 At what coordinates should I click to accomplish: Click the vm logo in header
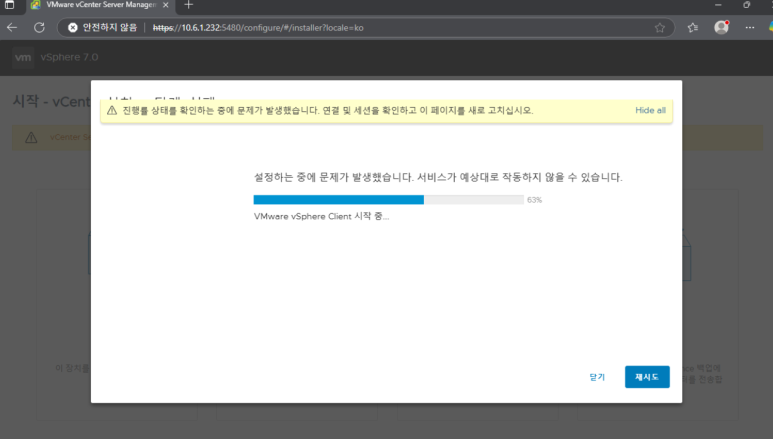pos(23,57)
